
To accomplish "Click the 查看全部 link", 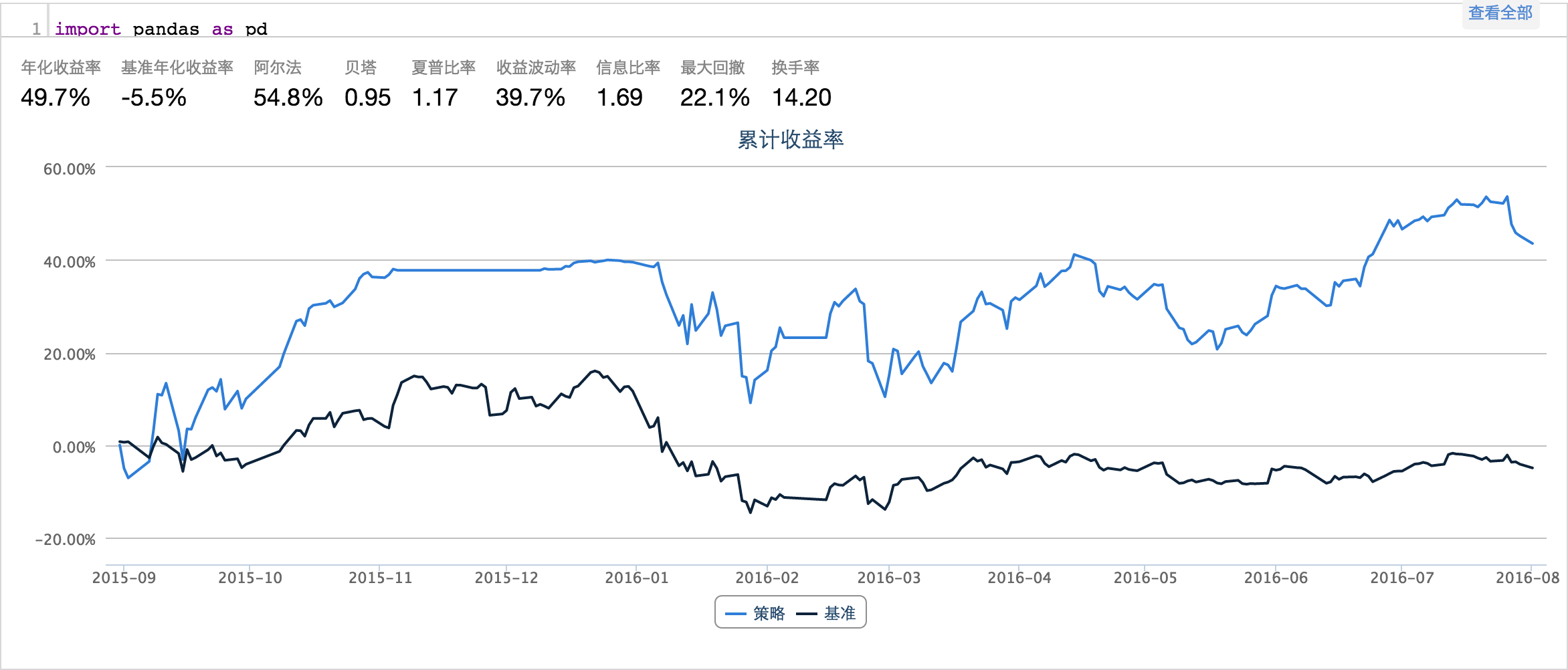I will [1500, 13].
